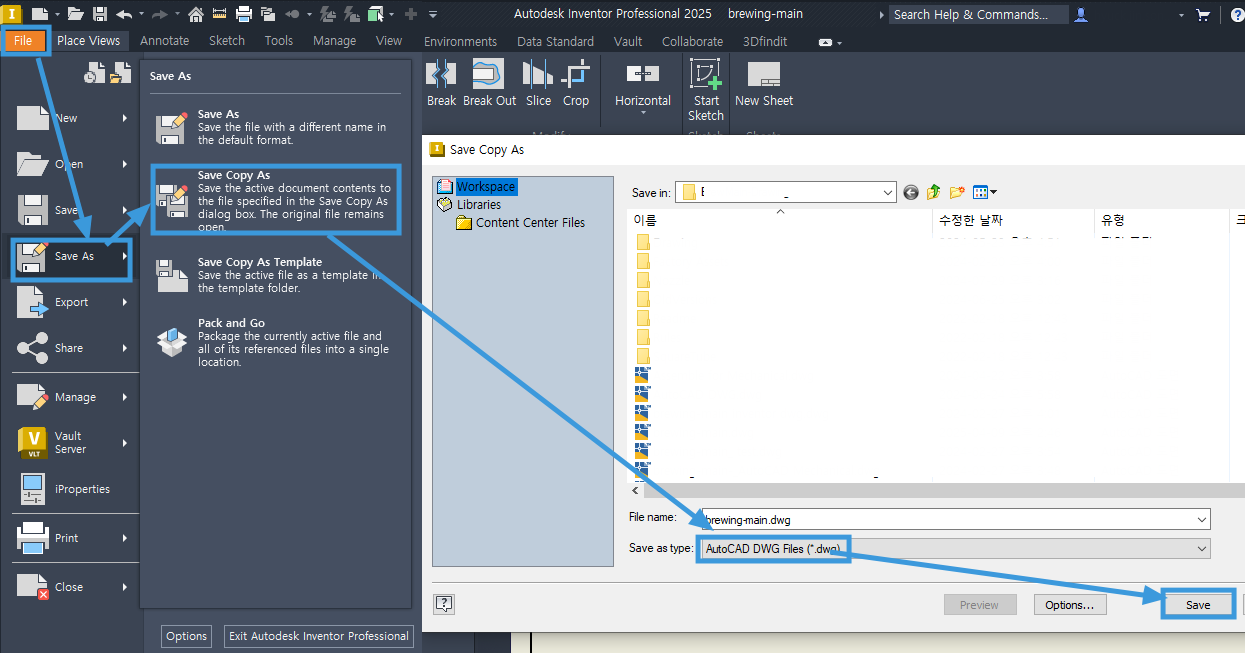The height and width of the screenshot is (653, 1245).
Task: Select Workspace in the locations pane
Action: tap(484, 186)
